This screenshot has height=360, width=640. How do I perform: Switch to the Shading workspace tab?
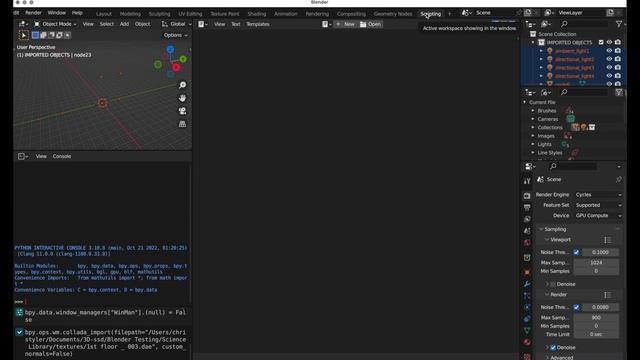(x=257, y=14)
